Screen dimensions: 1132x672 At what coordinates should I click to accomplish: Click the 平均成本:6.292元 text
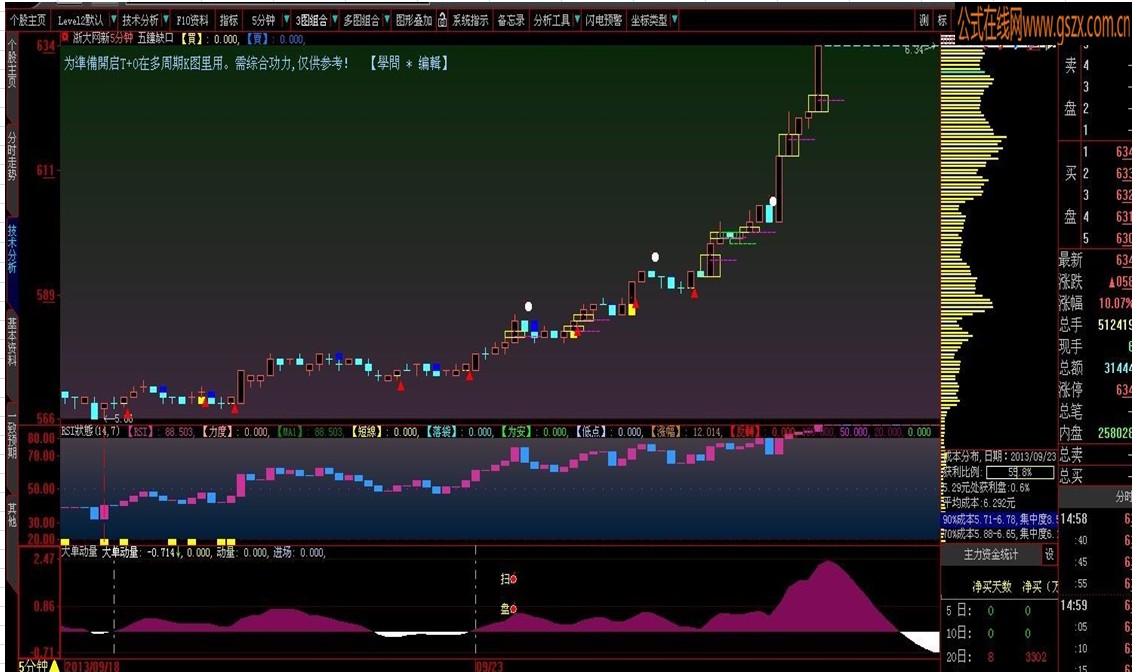point(978,503)
